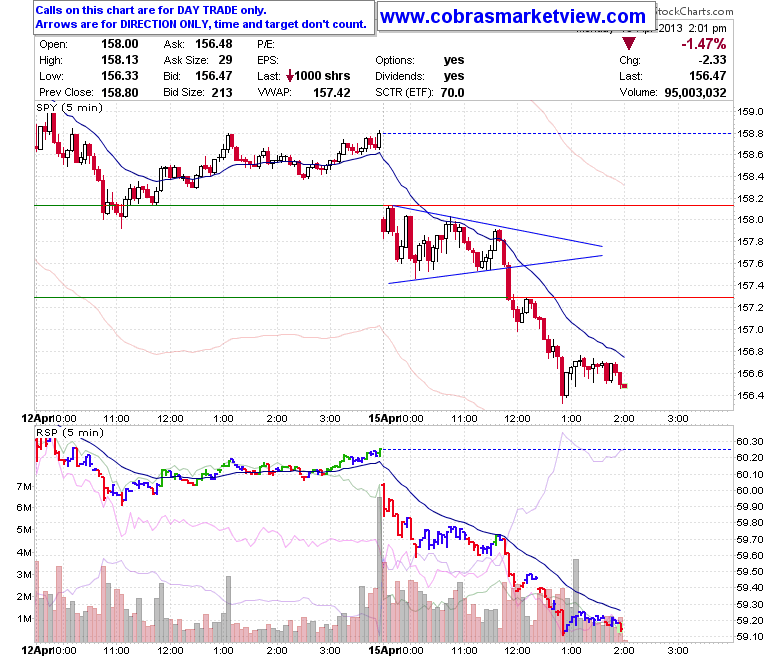Click the 59.10 RSP axis label

tap(750, 637)
